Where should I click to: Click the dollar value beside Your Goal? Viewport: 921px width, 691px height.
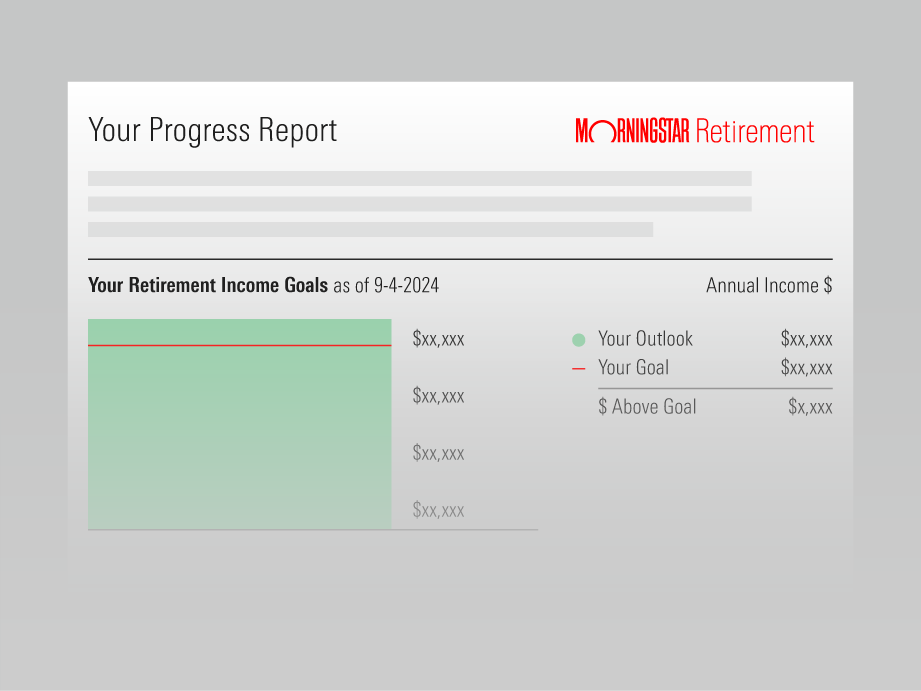pyautogui.click(x=806, y=367)
